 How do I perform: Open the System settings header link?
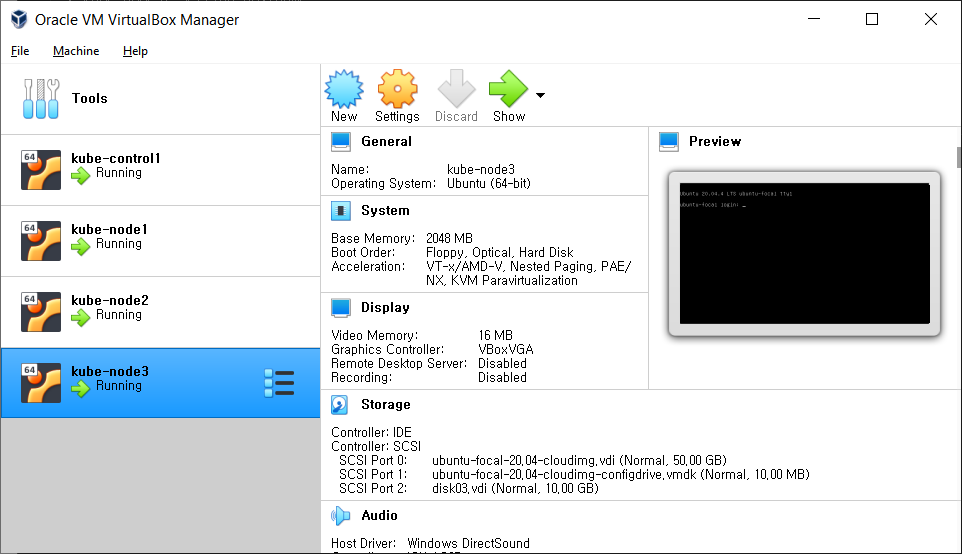(x=385, y=210)
